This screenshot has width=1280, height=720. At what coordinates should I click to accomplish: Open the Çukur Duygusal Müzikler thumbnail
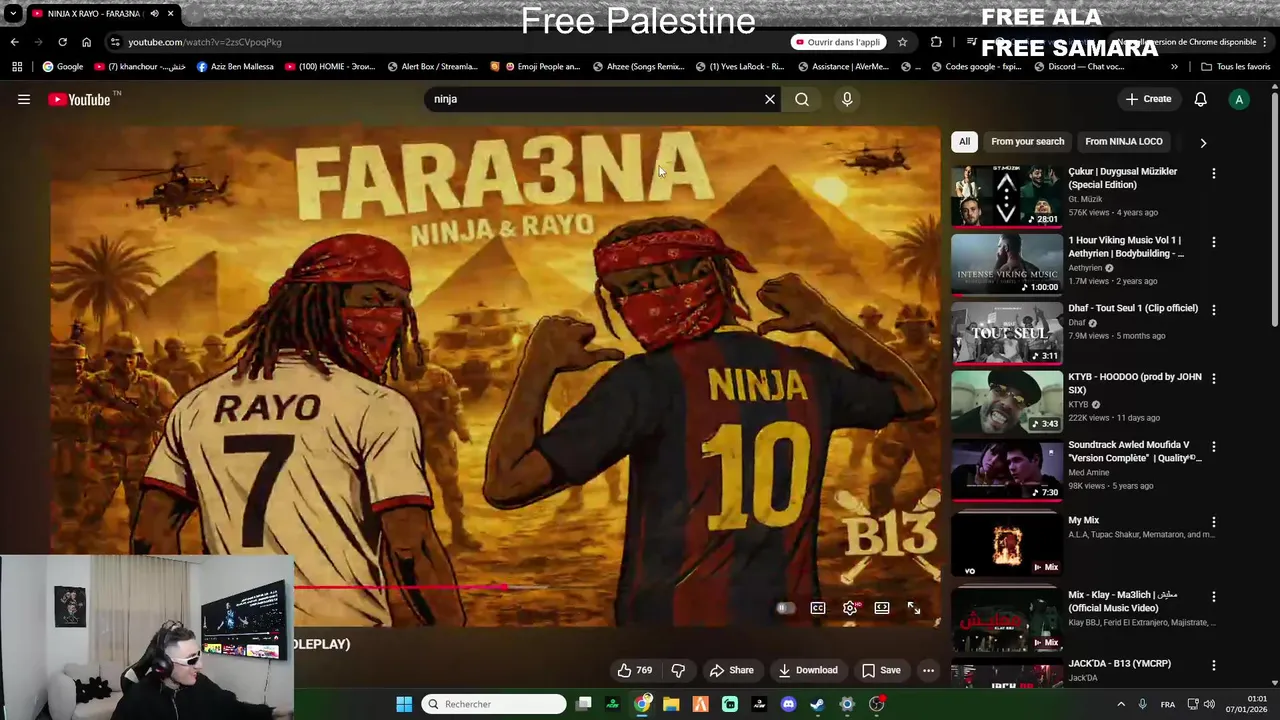(x=1006, y=195)
